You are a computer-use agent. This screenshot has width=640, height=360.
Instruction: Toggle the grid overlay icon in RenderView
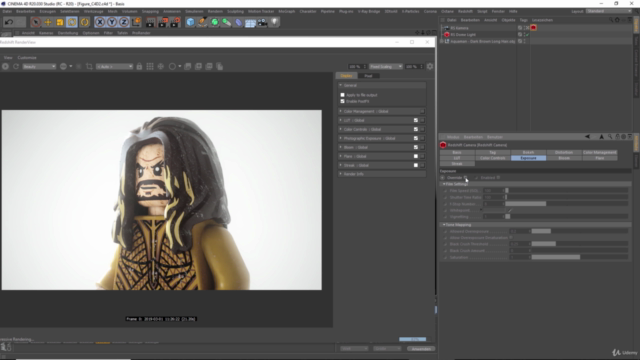(x=150, y=66)
